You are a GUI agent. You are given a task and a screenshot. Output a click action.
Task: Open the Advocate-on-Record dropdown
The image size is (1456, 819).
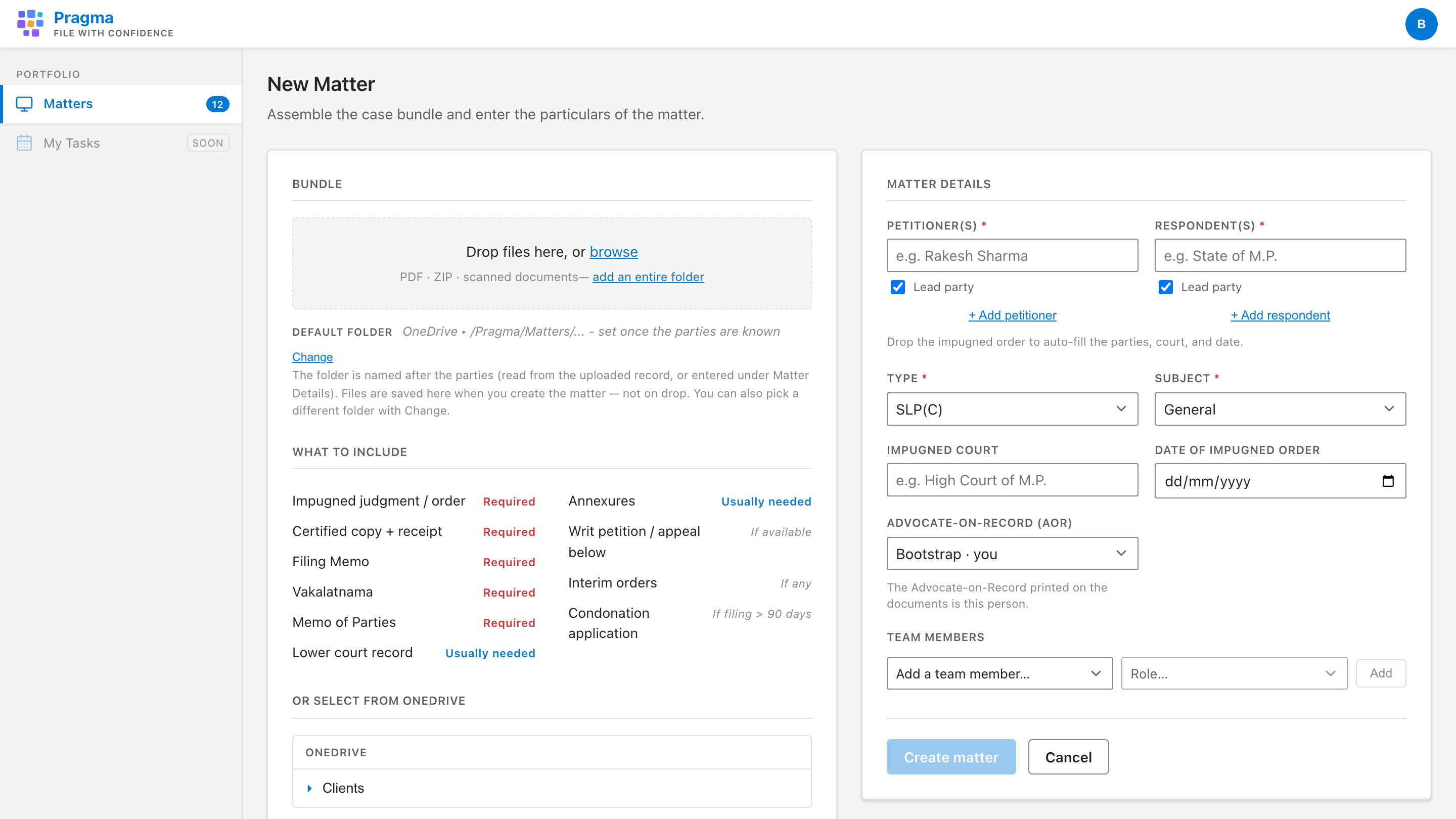coord(1012,554)
